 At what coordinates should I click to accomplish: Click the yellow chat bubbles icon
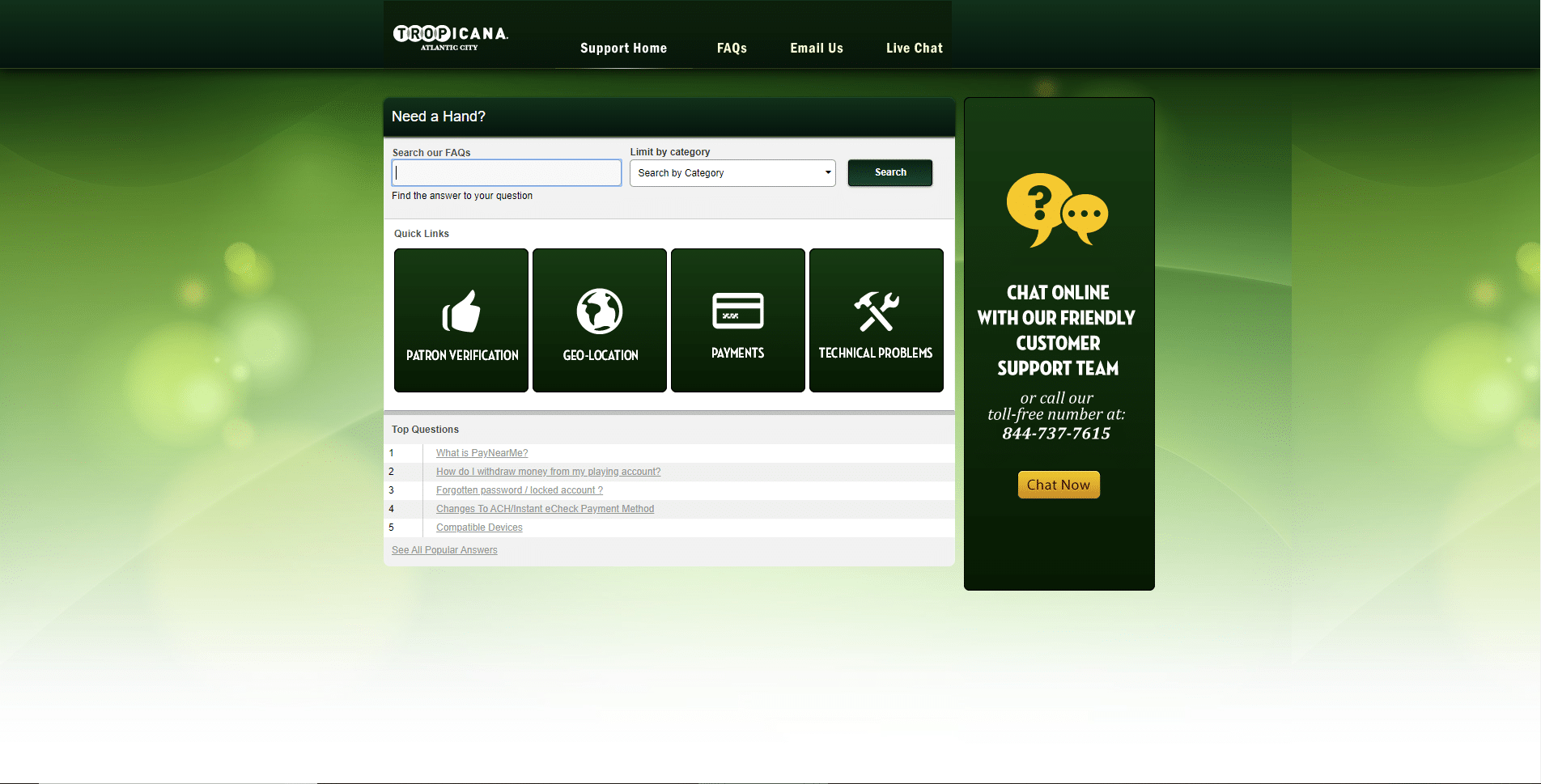point(1057,210)
